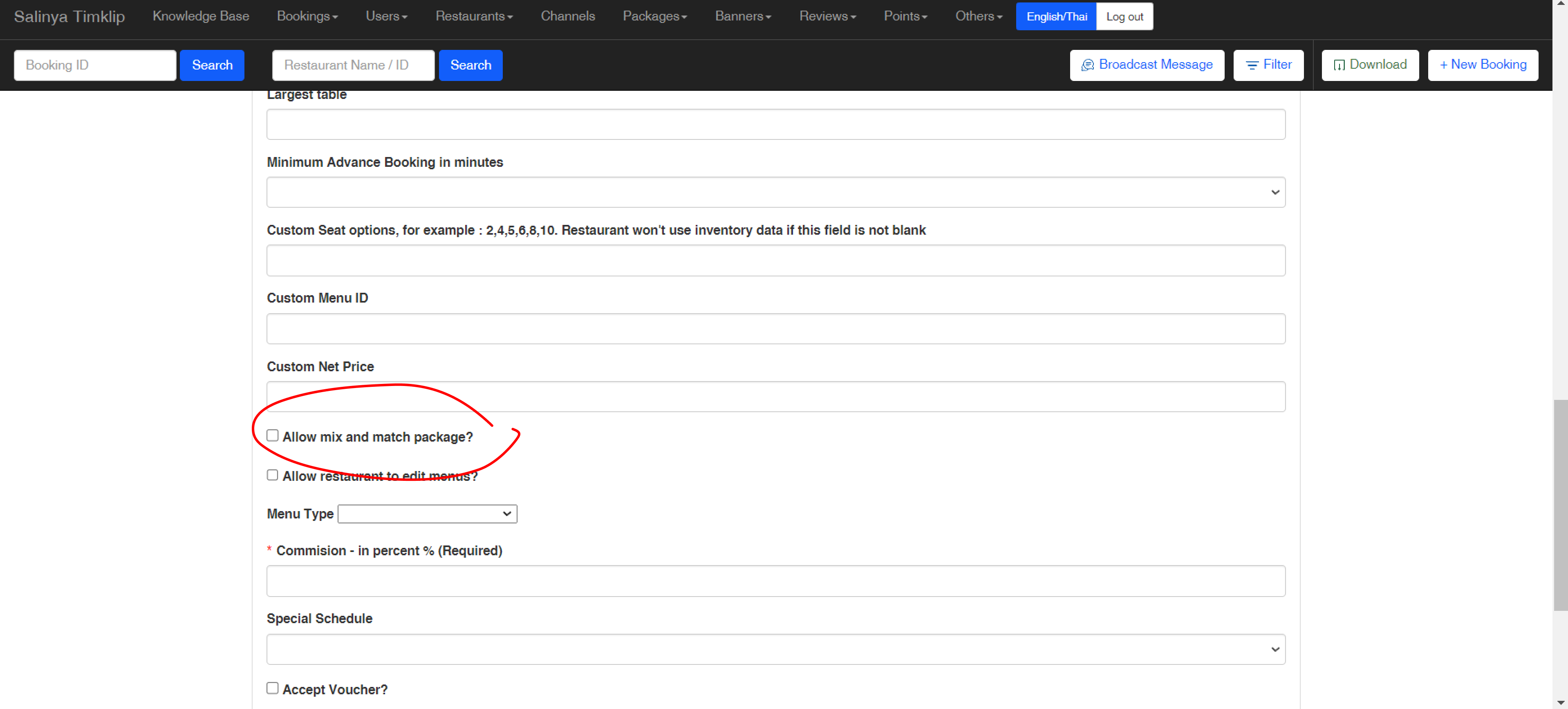Log out of the account
Screen dimensions: 1568x709
1124,16
